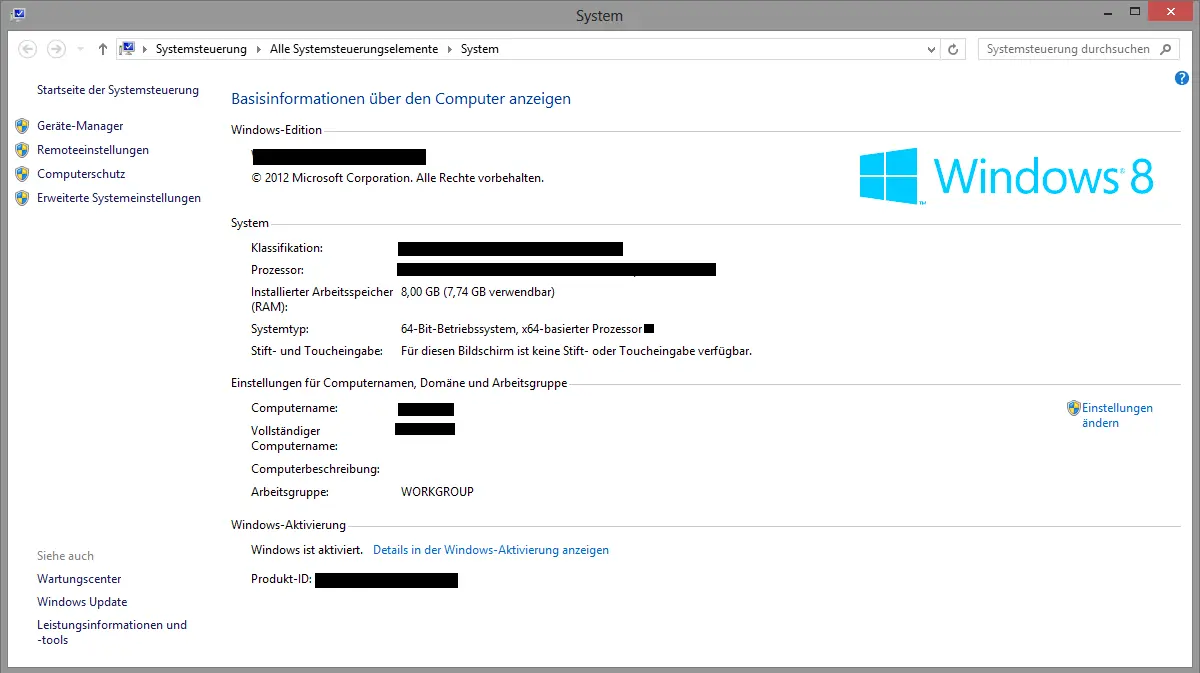Click the 8,00 GB RAM value text
Screen dimensions: 1200x673
(477, 292)
